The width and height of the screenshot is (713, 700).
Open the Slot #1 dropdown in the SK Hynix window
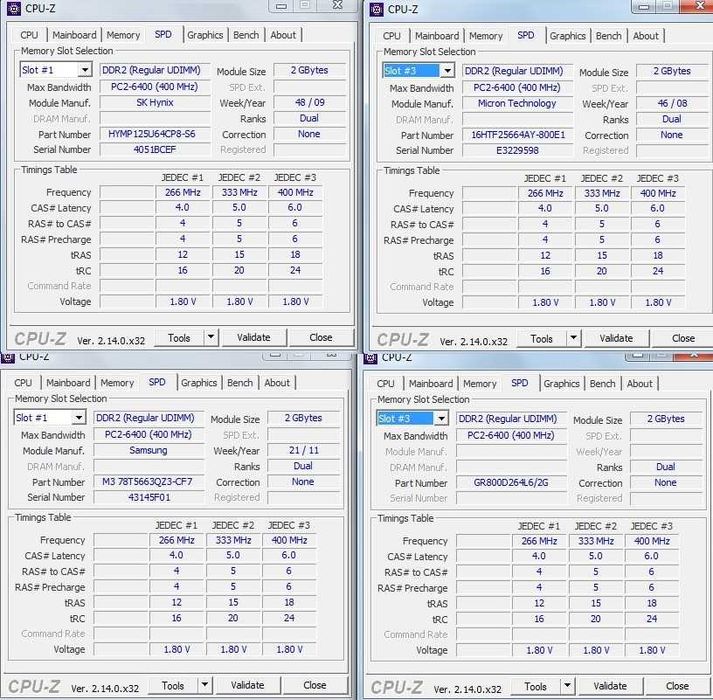[x=85, y=70]
